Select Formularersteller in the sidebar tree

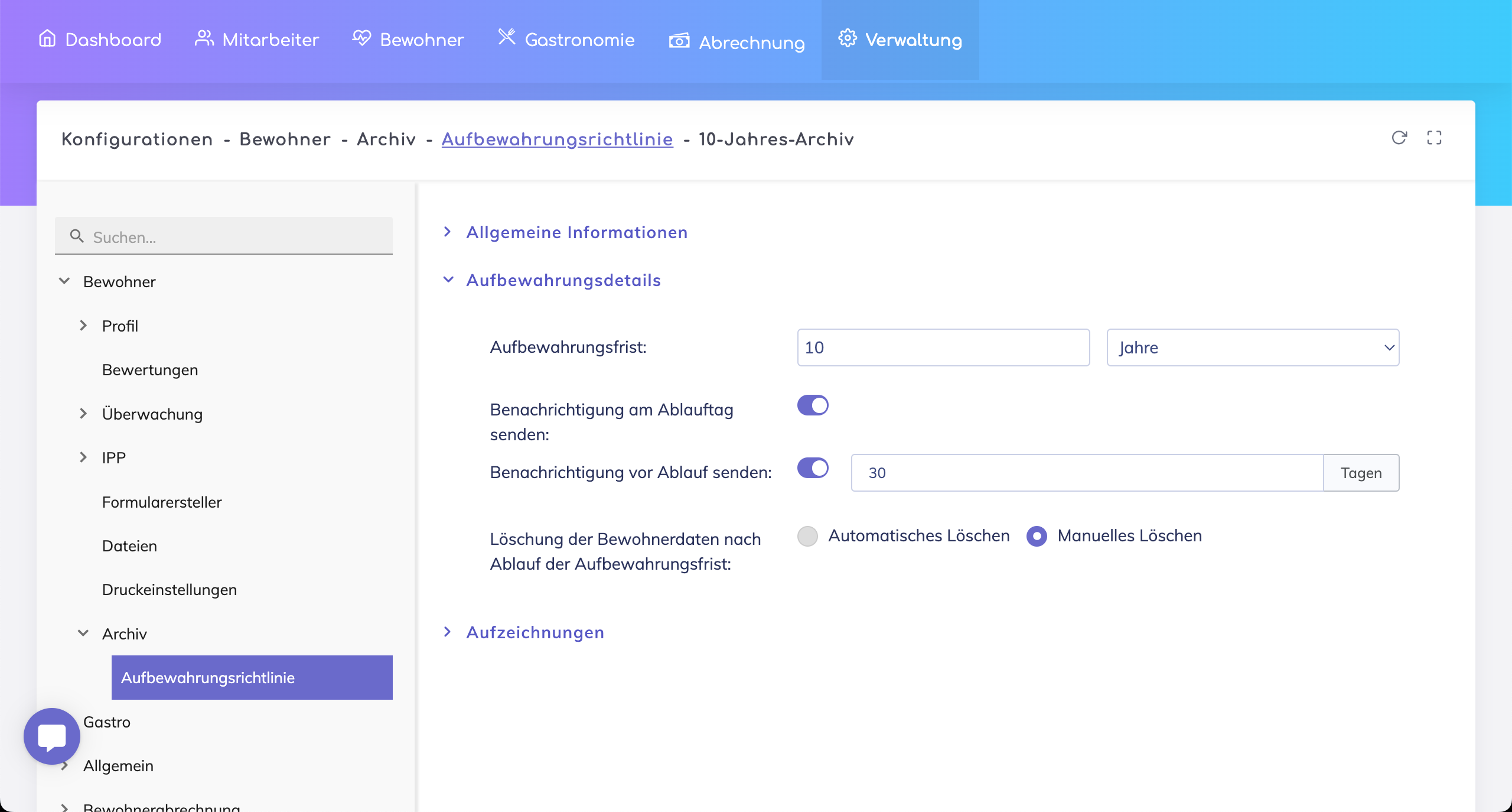point(162,502)
